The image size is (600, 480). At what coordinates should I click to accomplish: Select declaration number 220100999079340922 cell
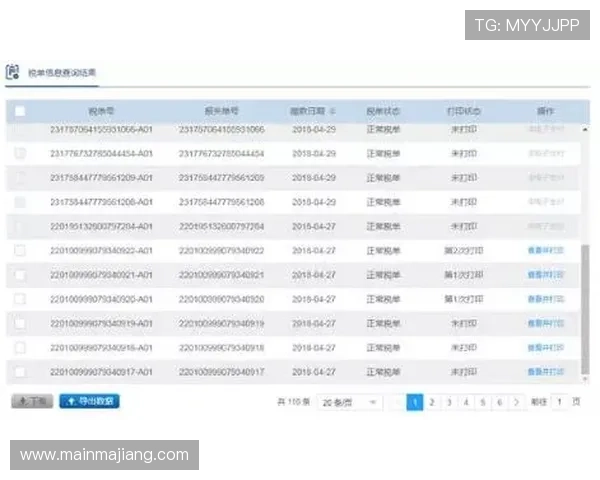222,250
